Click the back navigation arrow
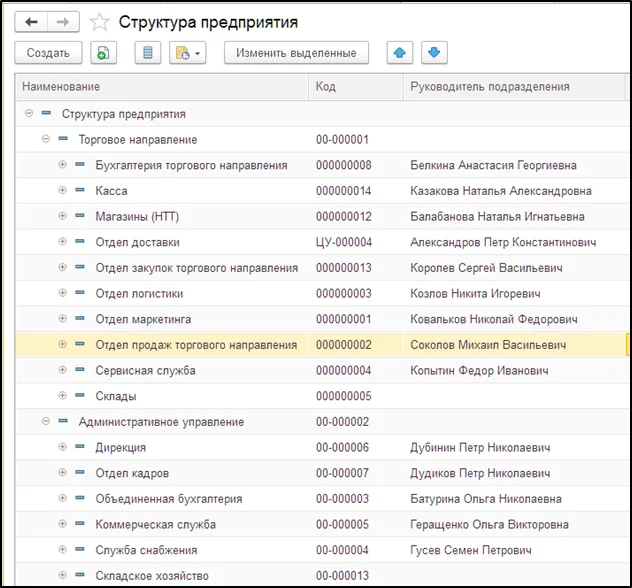The width and height of the screenshot is (632, 588). 32,22
